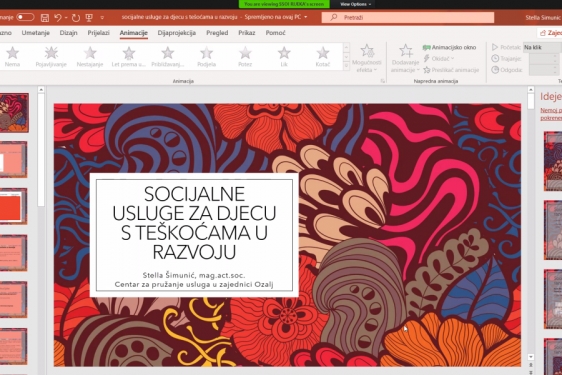The width and height of the screenshot is (562, 375).
Task: Select the Animacije tab
Action: click(x=134, y=33)
